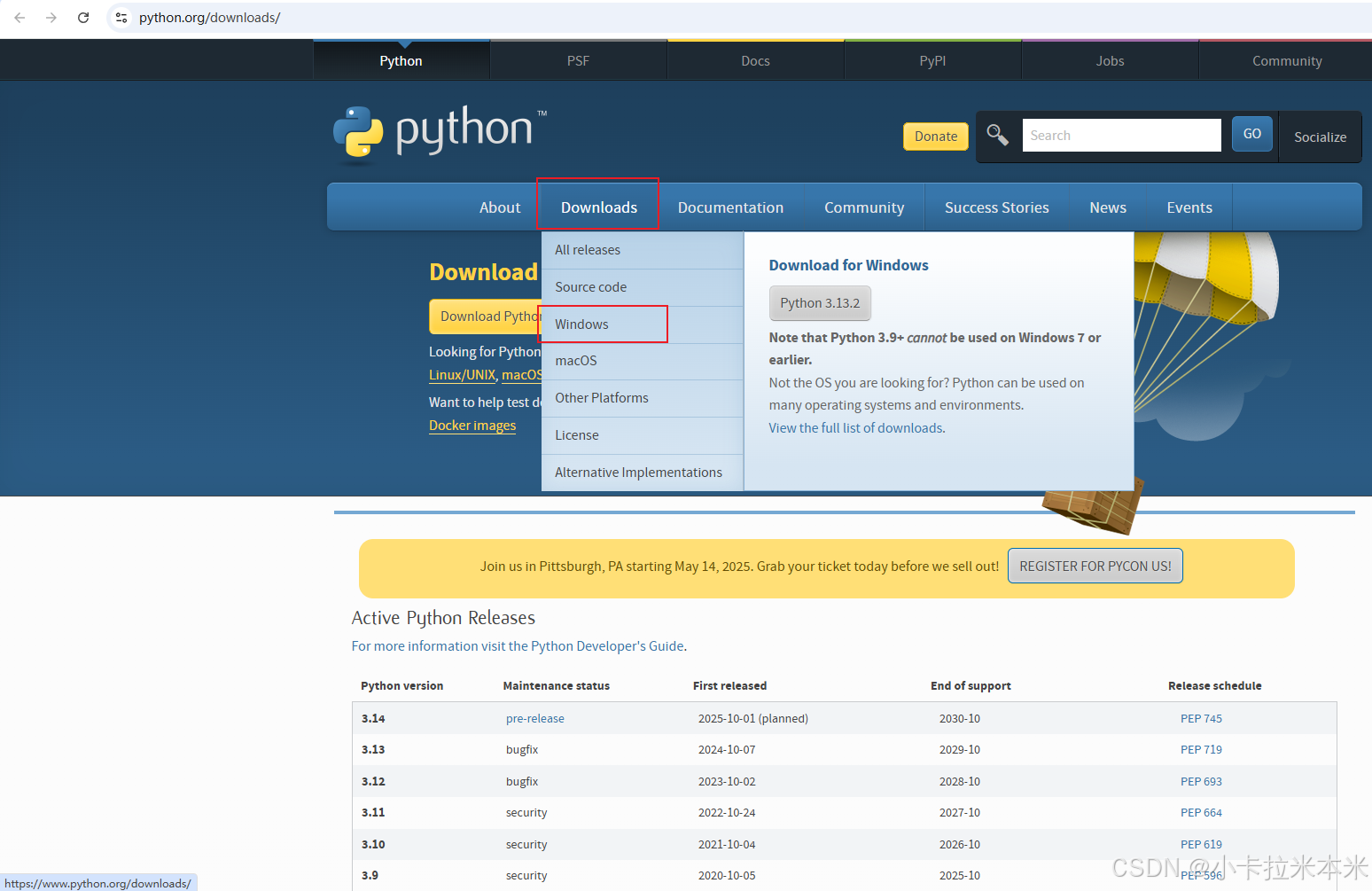The height and width of the screenshot is (891, 1372).
Task: Open the Downloads navigation menu
Action: click(x=599, y=207)
